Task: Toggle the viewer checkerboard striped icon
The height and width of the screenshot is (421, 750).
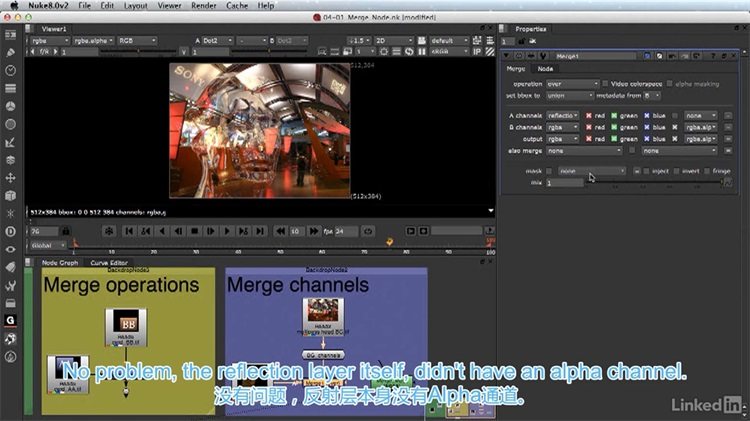Action: (x=490, y=51)
